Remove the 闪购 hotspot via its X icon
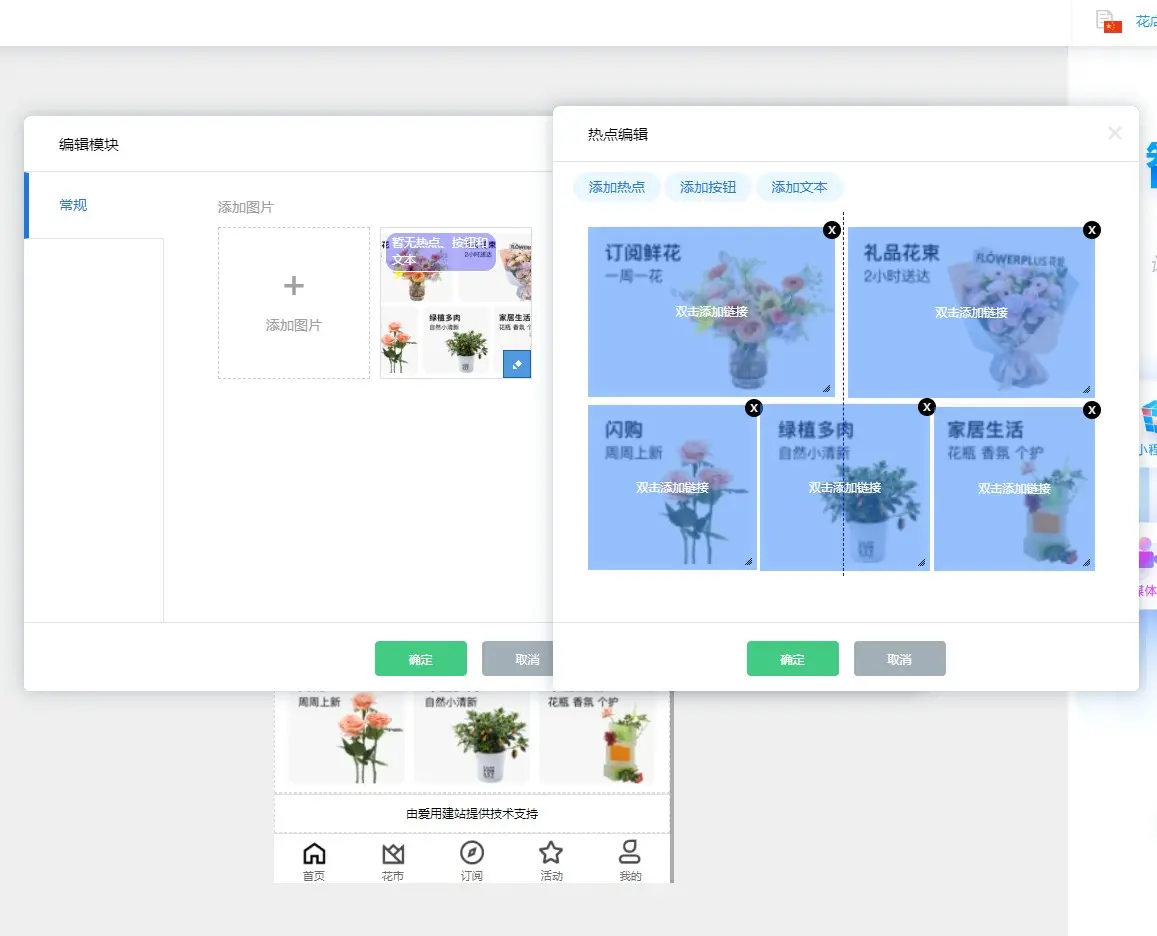Image resolution: width=1157 pixels, height=936 pixels. pos(754,408)
